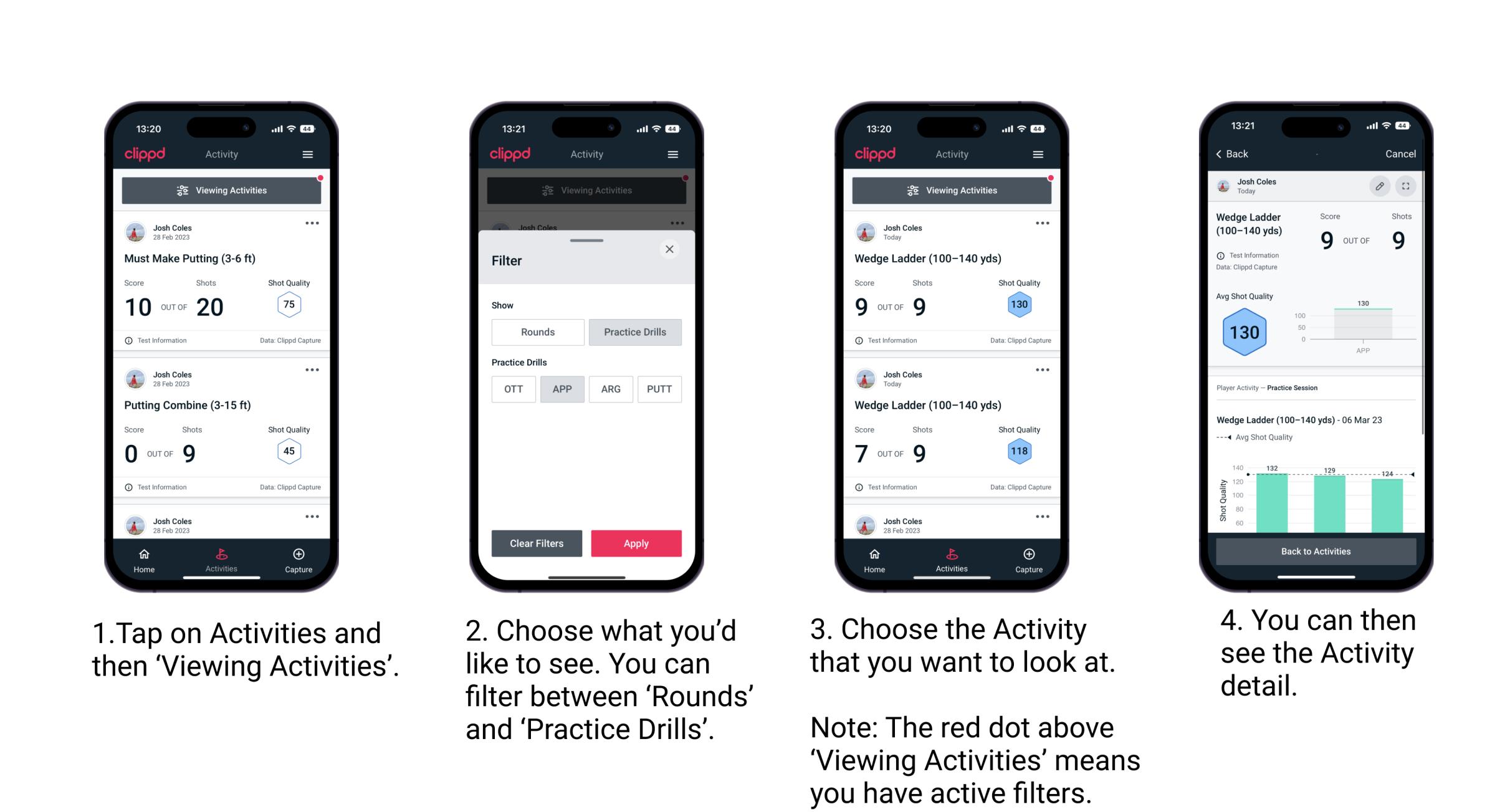Click Clear Filters to reset all filters
The image size is (1510, 812).
pyautogui.click(x=537, y=543)
